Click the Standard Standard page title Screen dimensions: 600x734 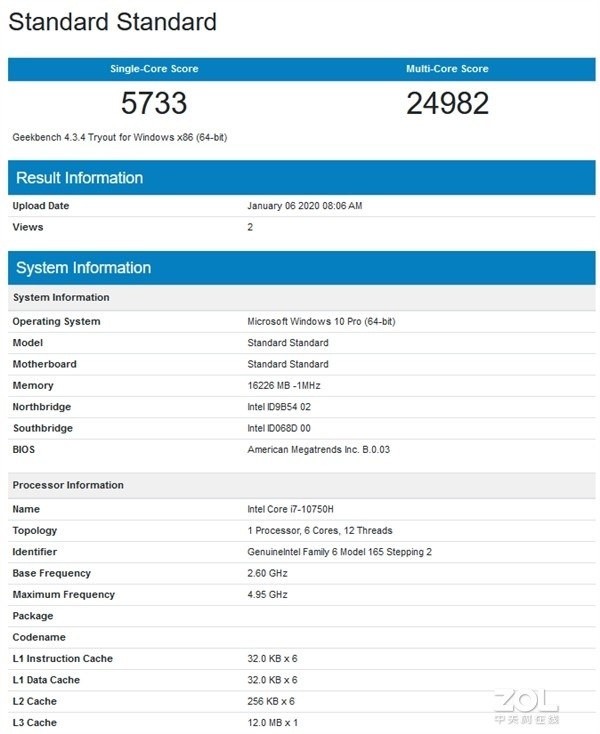[x=112, y=22]
